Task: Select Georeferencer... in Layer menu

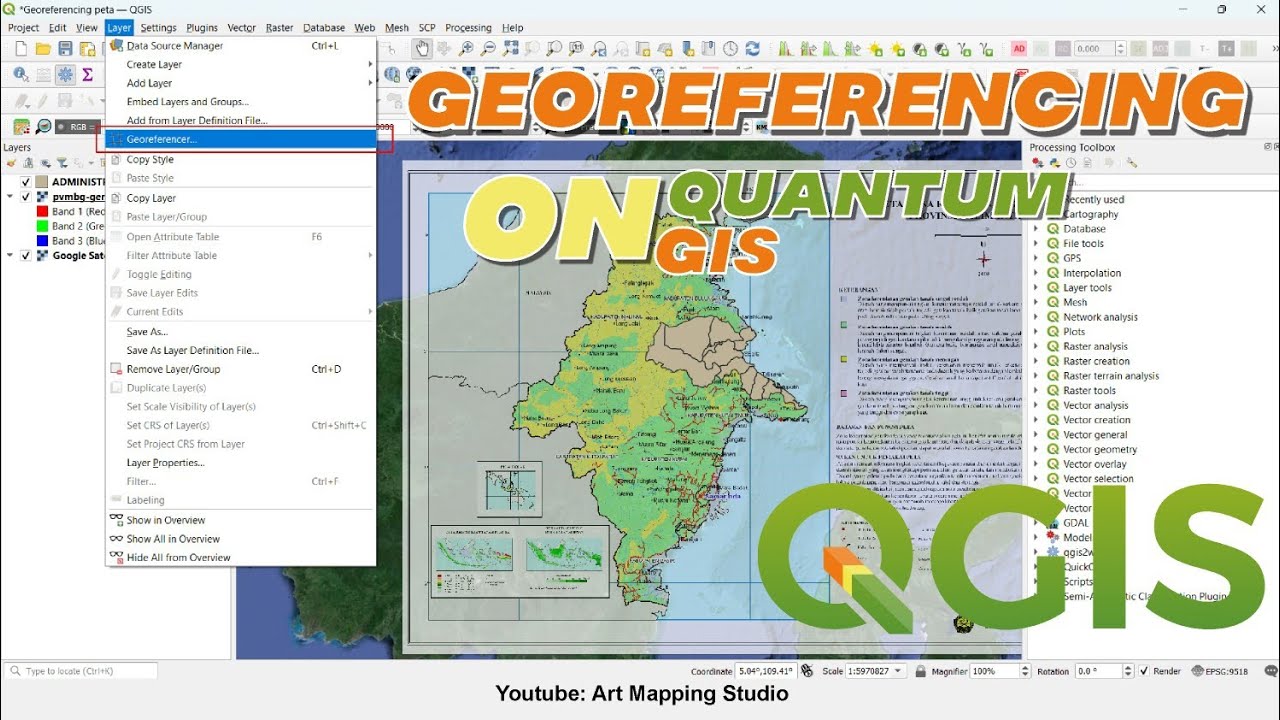Action: point(240,139)
